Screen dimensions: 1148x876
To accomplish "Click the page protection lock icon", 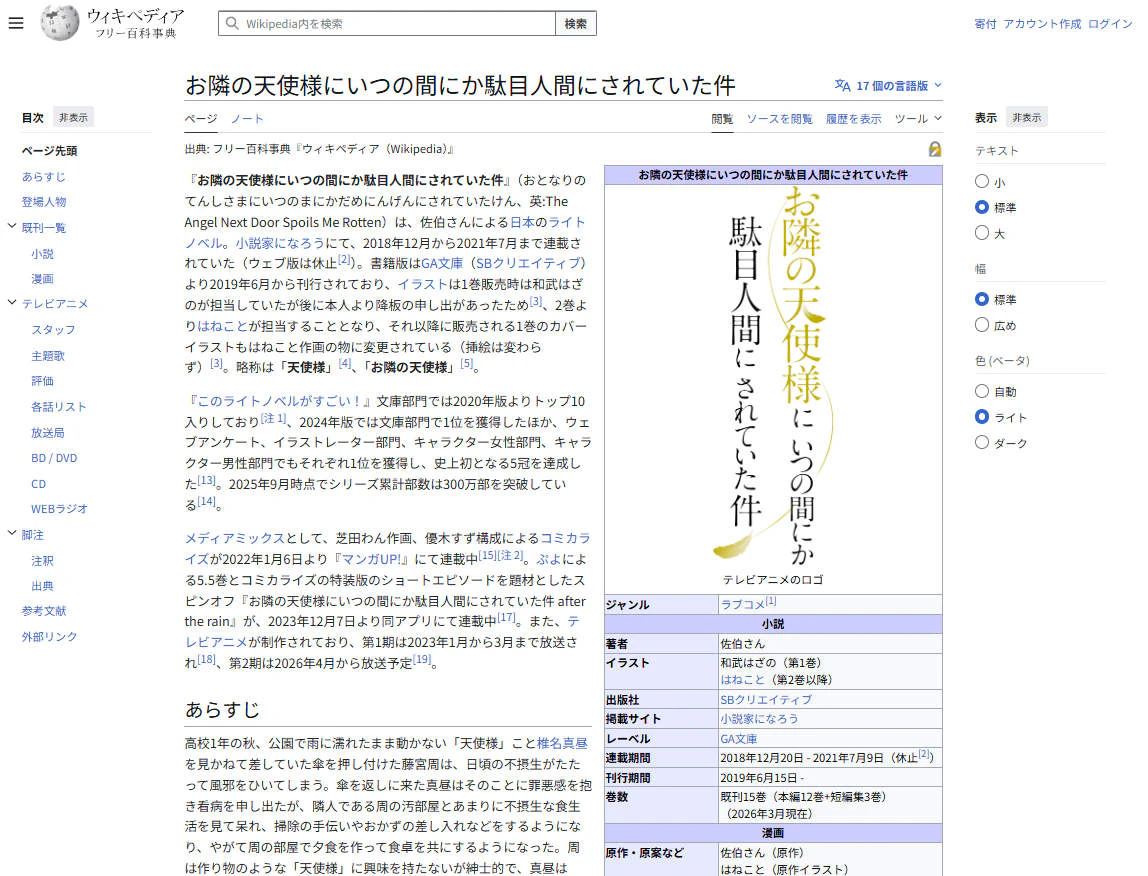I will tap(935, 149).
